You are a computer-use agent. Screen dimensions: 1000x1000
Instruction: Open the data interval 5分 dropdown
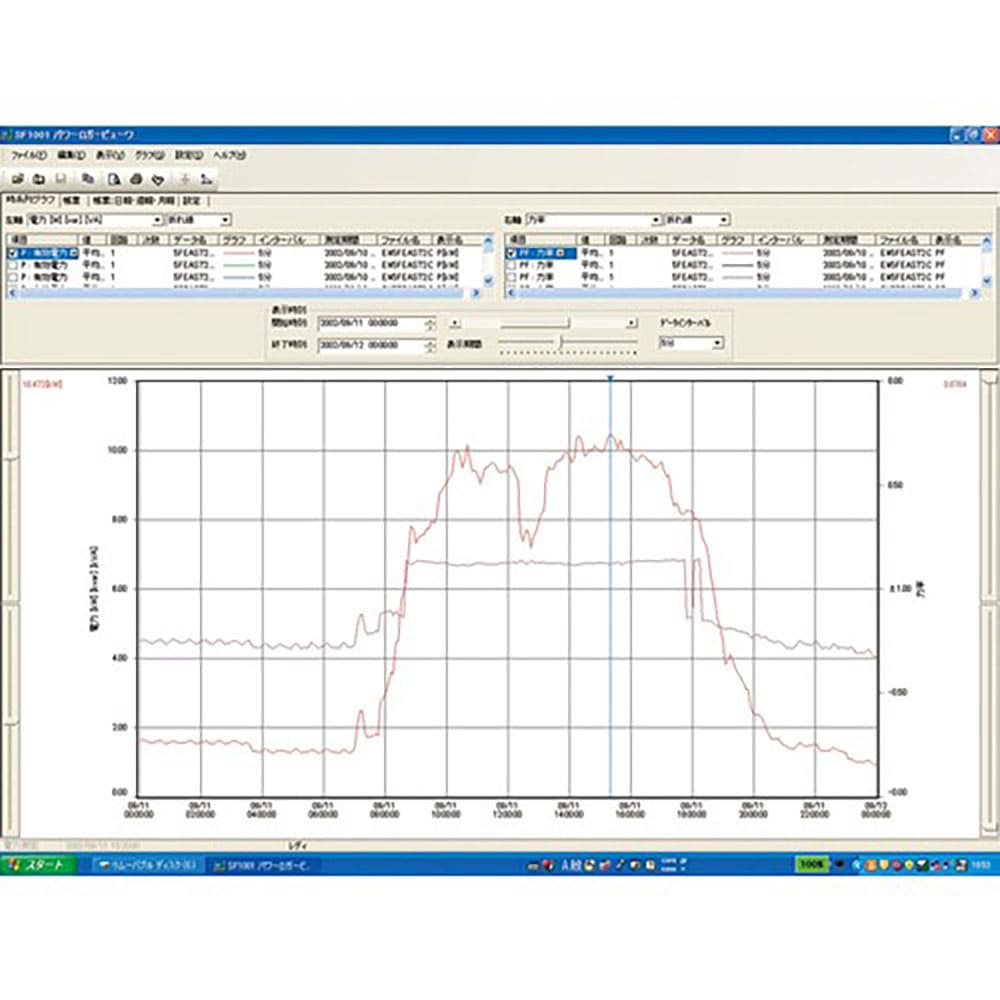click(x=718, y=343)
